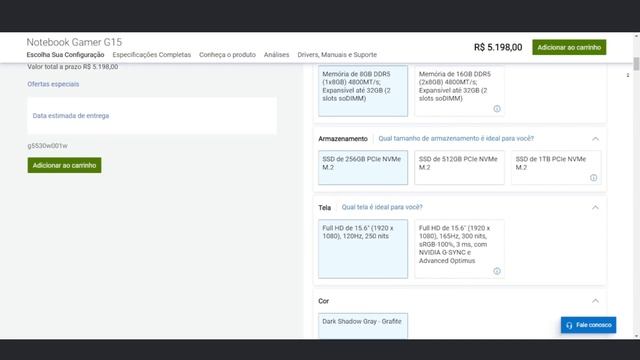Select Dark Shadow Gray - Grafite color
The image size is (640, 360).
pyautogui.click(x=363, y=326)
